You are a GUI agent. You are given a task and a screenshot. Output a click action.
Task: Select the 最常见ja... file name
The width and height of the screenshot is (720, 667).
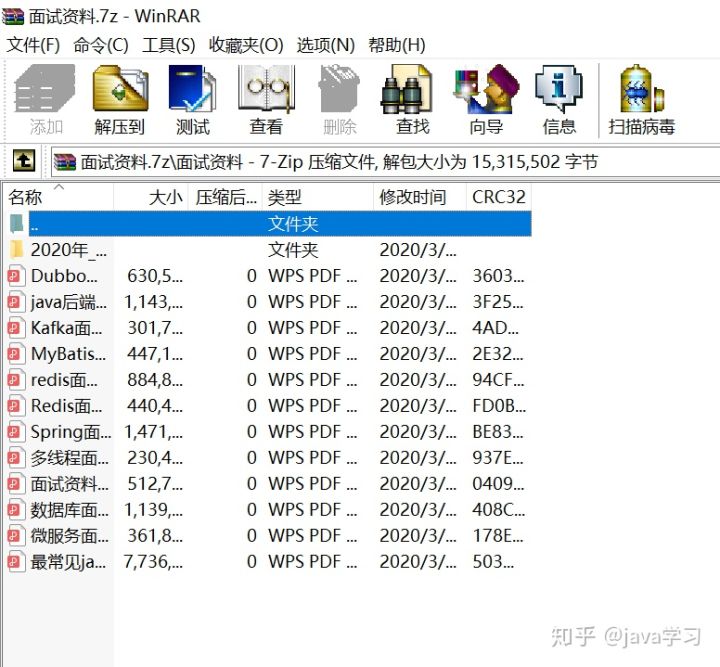68,562
